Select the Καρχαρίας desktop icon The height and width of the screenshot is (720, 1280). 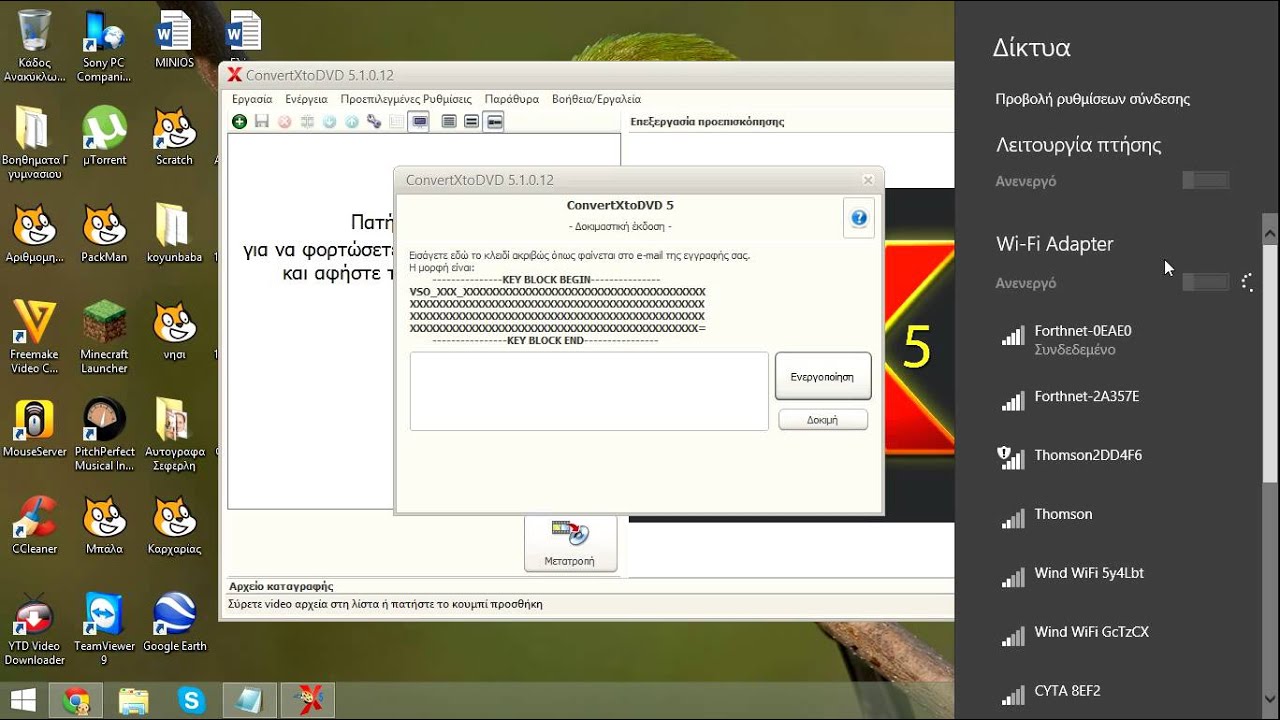click(174, 525)
